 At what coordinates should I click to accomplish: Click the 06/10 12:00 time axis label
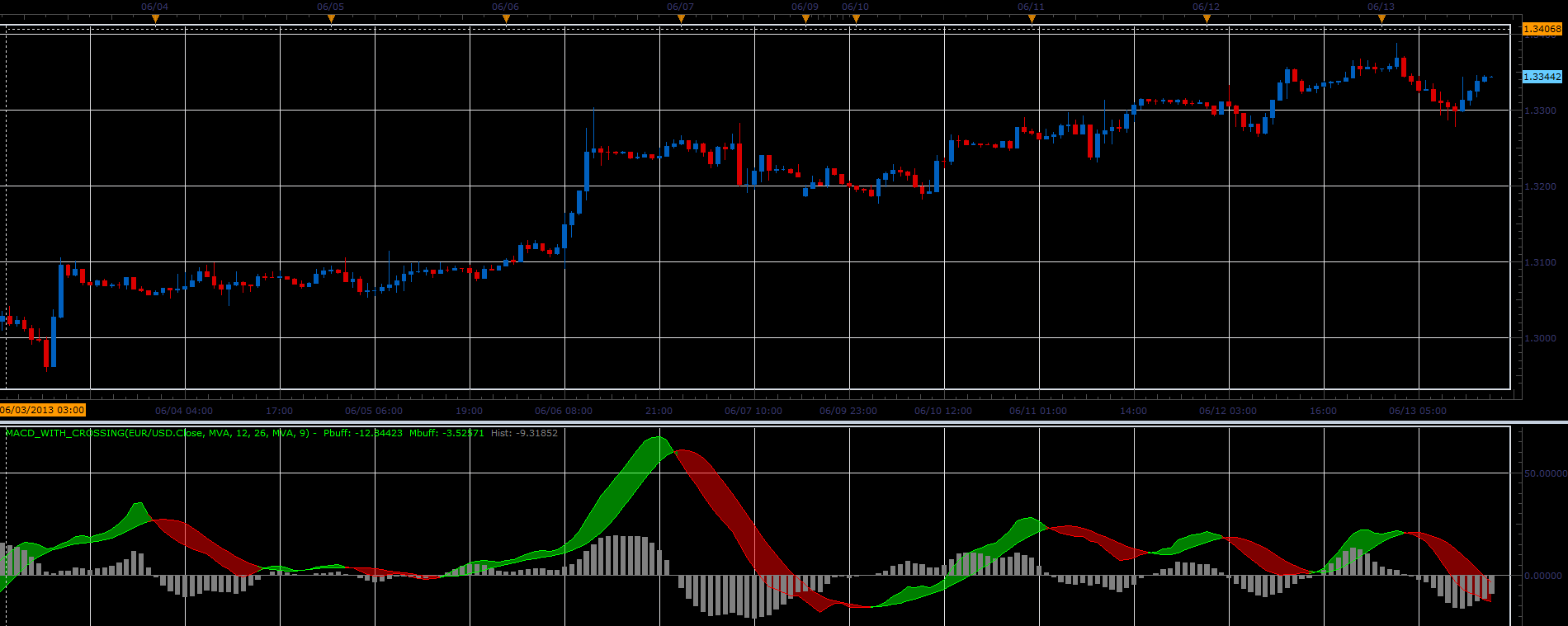(943, 411)
